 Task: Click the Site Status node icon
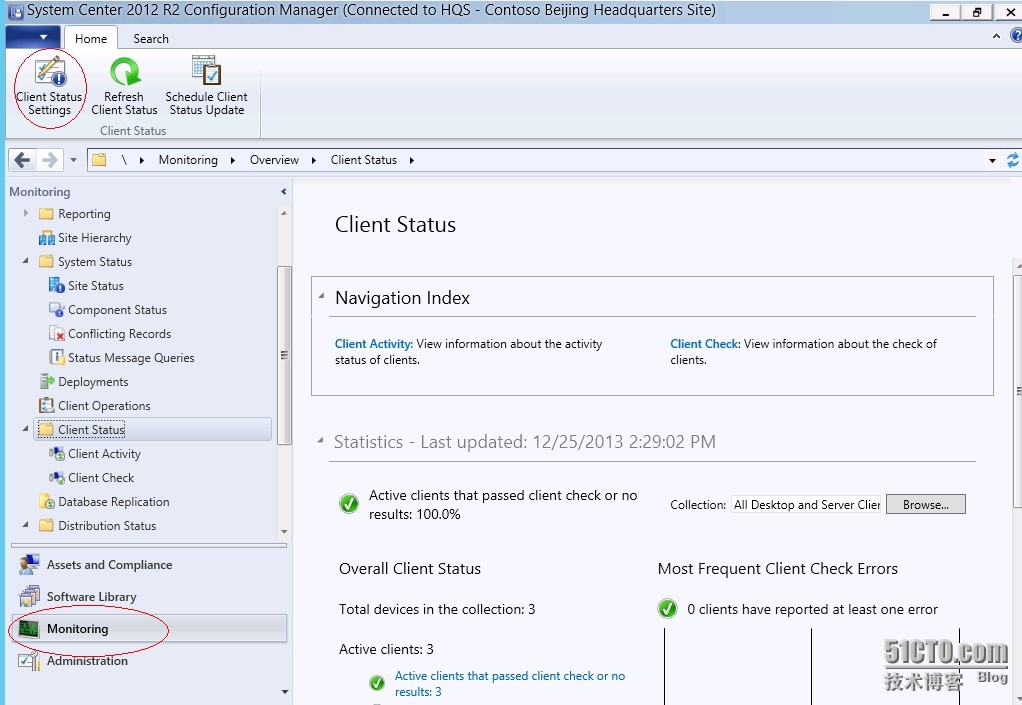coord(57,285)
